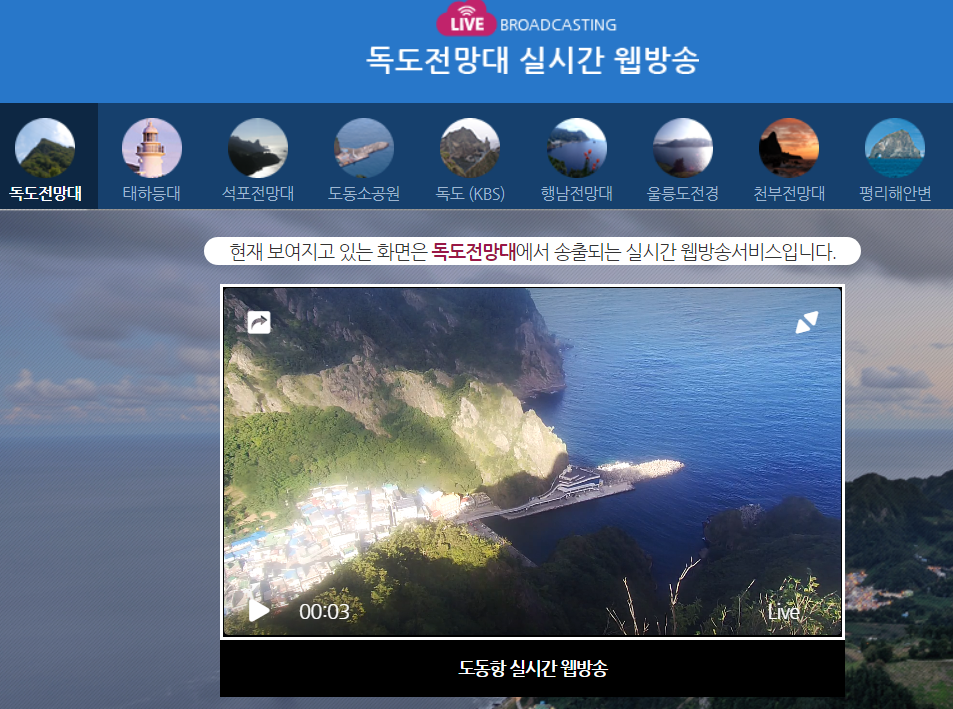Click the Live indicator in player
Screen dimensions: 953x709
coord(783,612)
